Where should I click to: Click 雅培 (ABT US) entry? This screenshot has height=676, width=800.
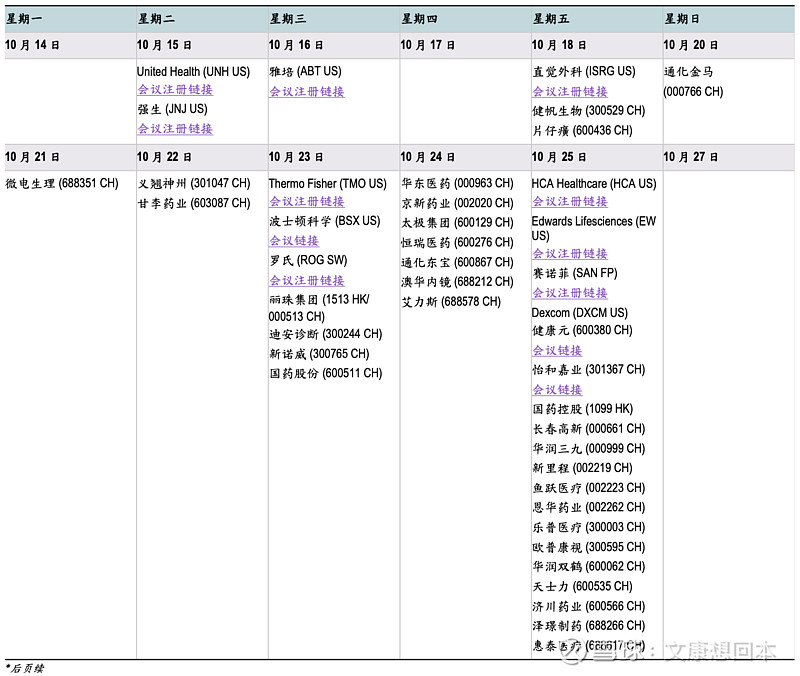tap(305, 71)
